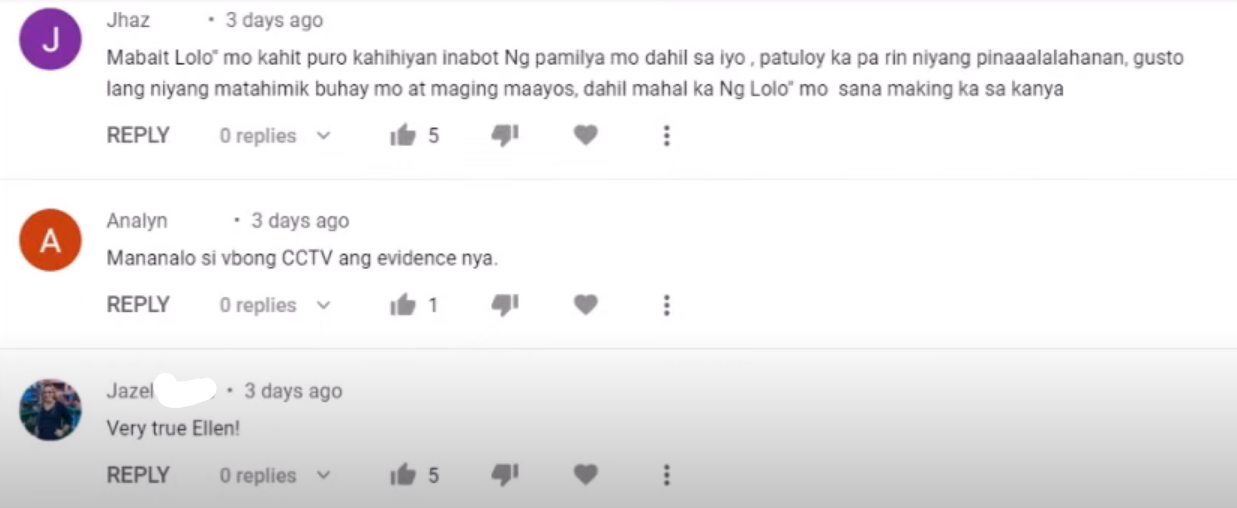Screen dimensions: 1237x508
Task: Give a heart to Jazel's comment
Action: pyautogui.click(x=586, y=475)
